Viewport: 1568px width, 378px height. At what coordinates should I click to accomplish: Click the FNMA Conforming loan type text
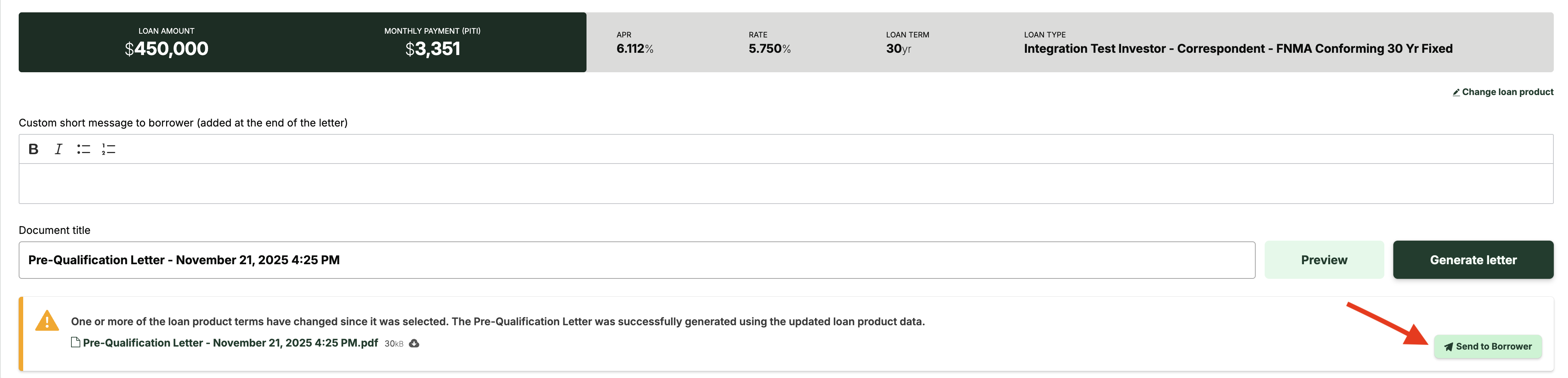[1237, 49]
